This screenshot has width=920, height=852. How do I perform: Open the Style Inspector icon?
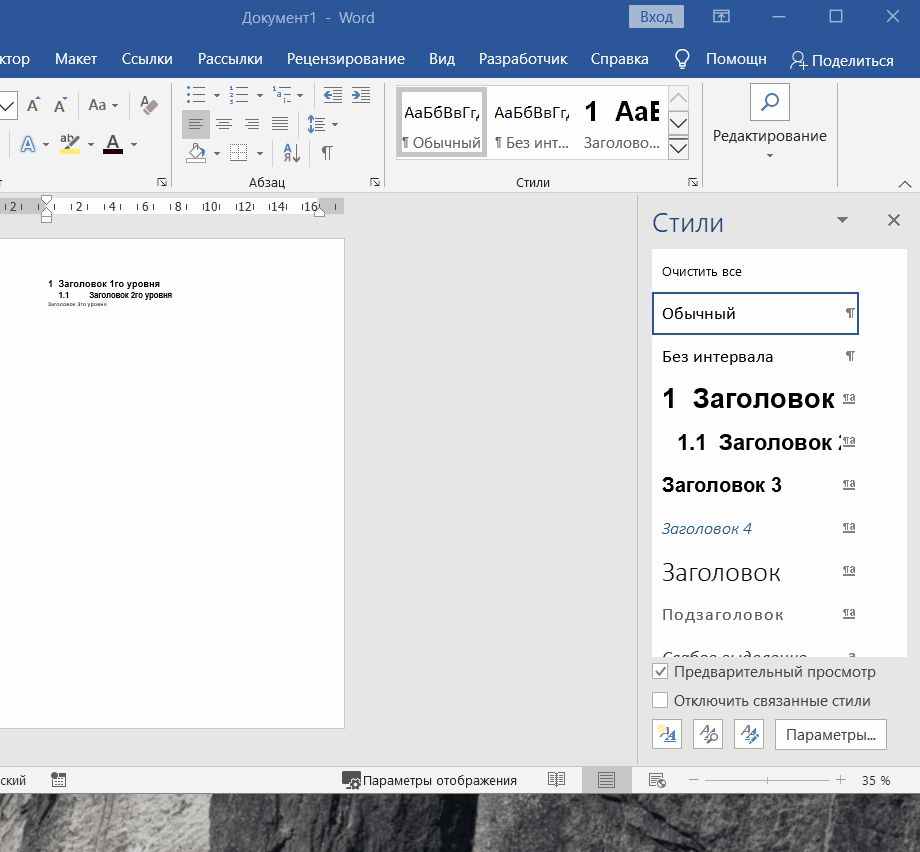pyautogui.click(x=708, y=734)
